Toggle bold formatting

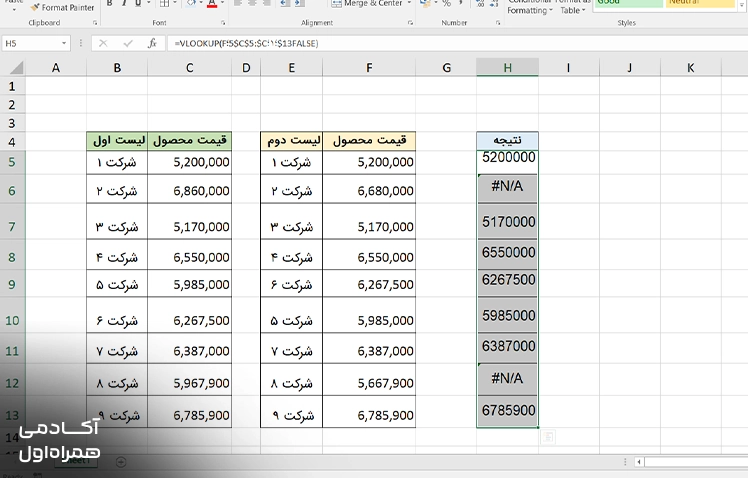click(x=110, y=3)
